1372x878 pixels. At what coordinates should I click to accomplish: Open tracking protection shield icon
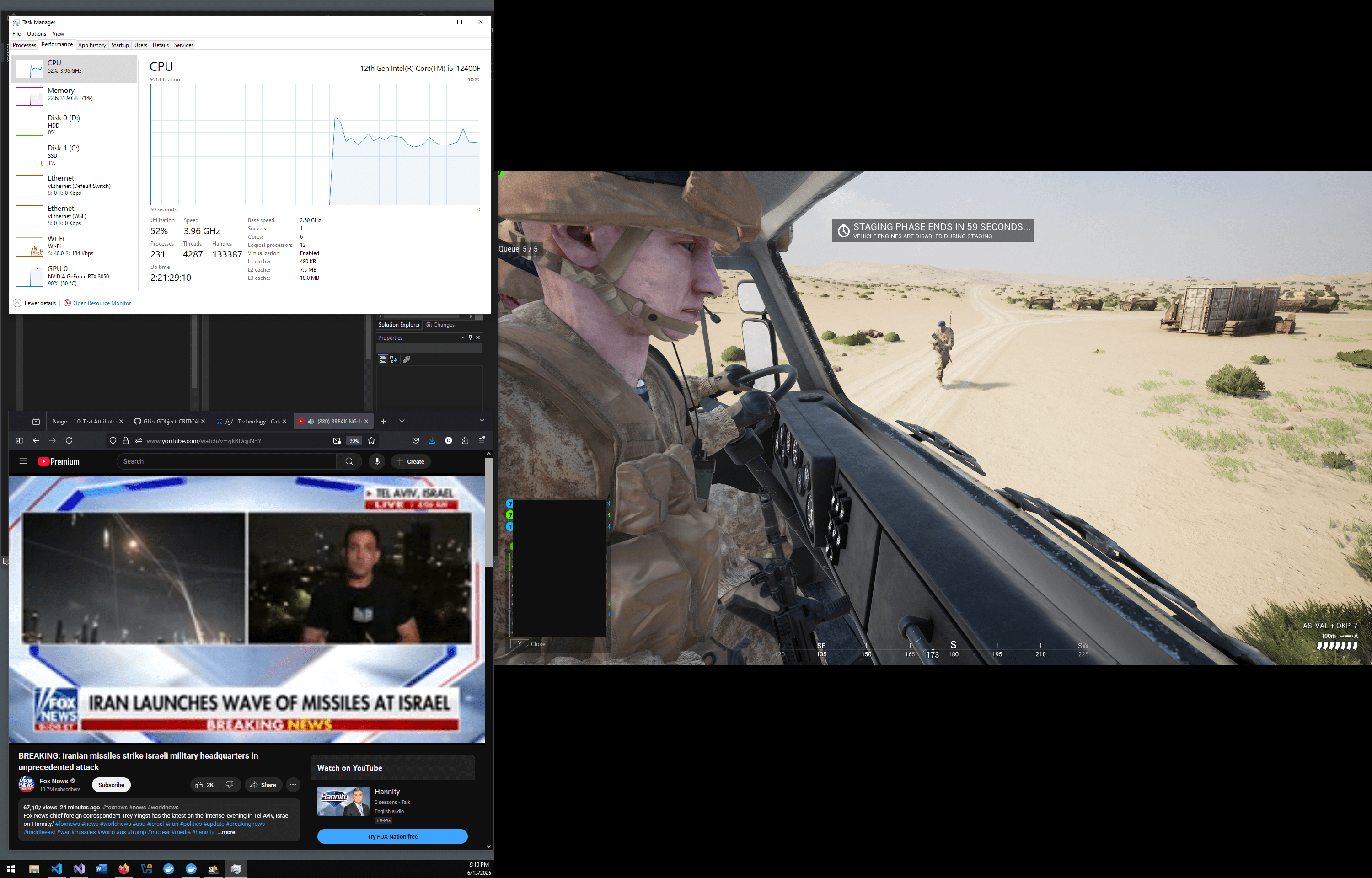(x=113, y=441)
